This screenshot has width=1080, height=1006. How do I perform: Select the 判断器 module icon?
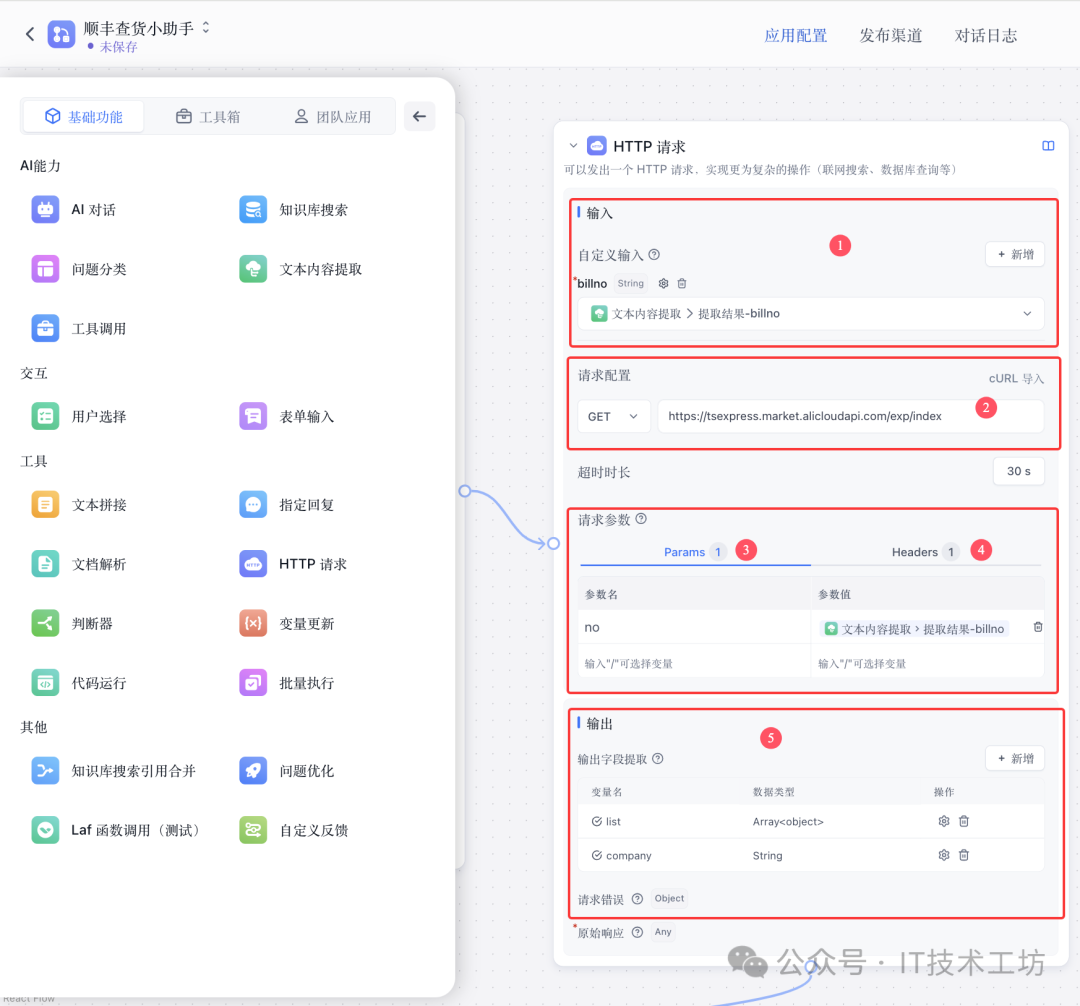(x=45, y=623)
